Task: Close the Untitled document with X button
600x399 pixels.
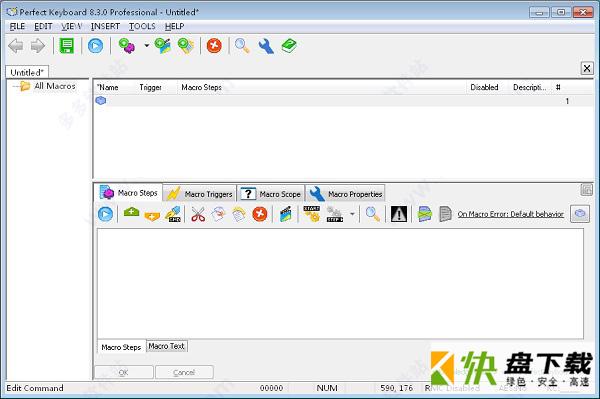Action: click(x=587, y=68)
